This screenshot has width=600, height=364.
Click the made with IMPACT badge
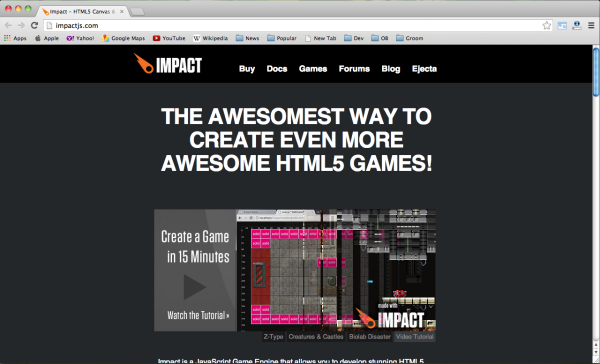(x=390, y=316)
